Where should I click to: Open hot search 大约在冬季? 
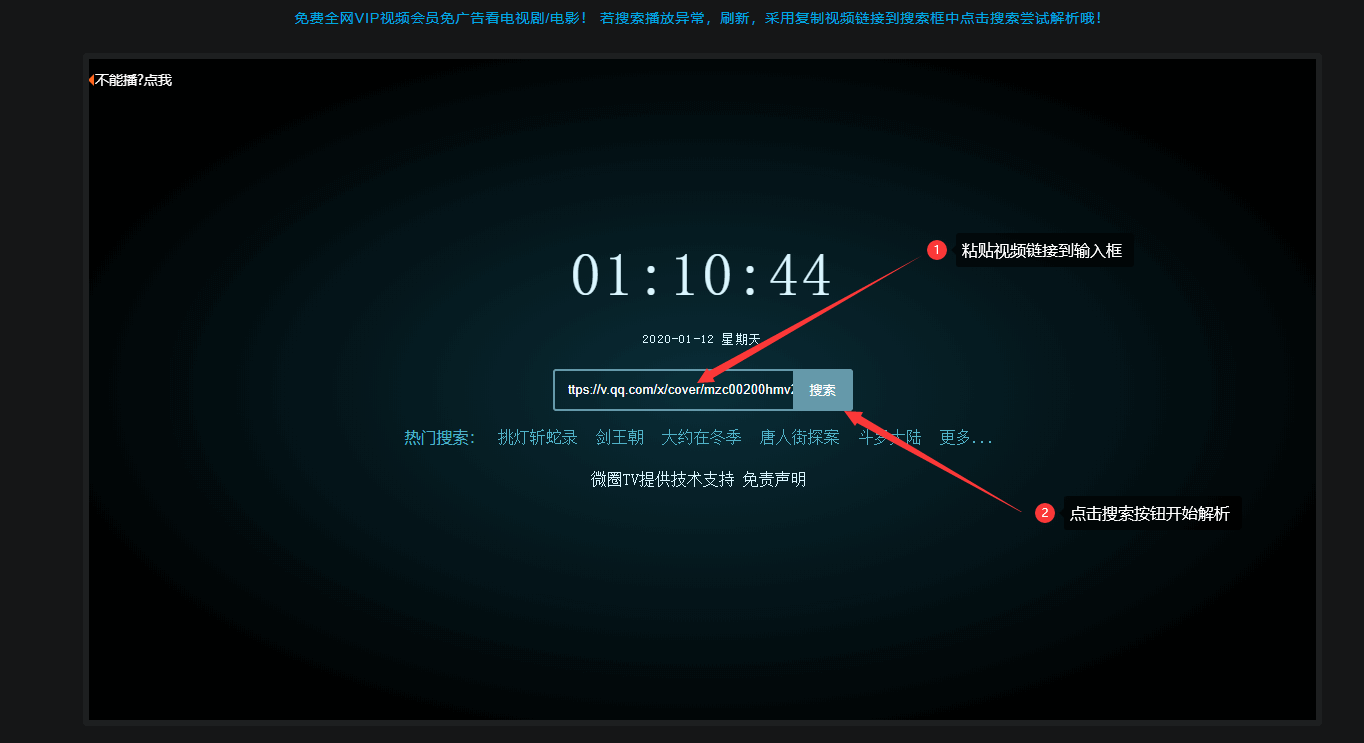coord(702,438)
